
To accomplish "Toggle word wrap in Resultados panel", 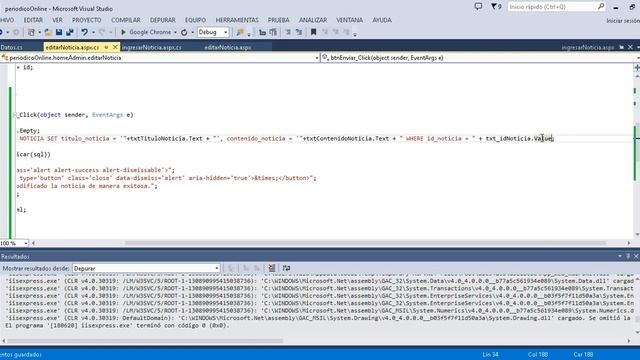I will (x=287, y=268).
